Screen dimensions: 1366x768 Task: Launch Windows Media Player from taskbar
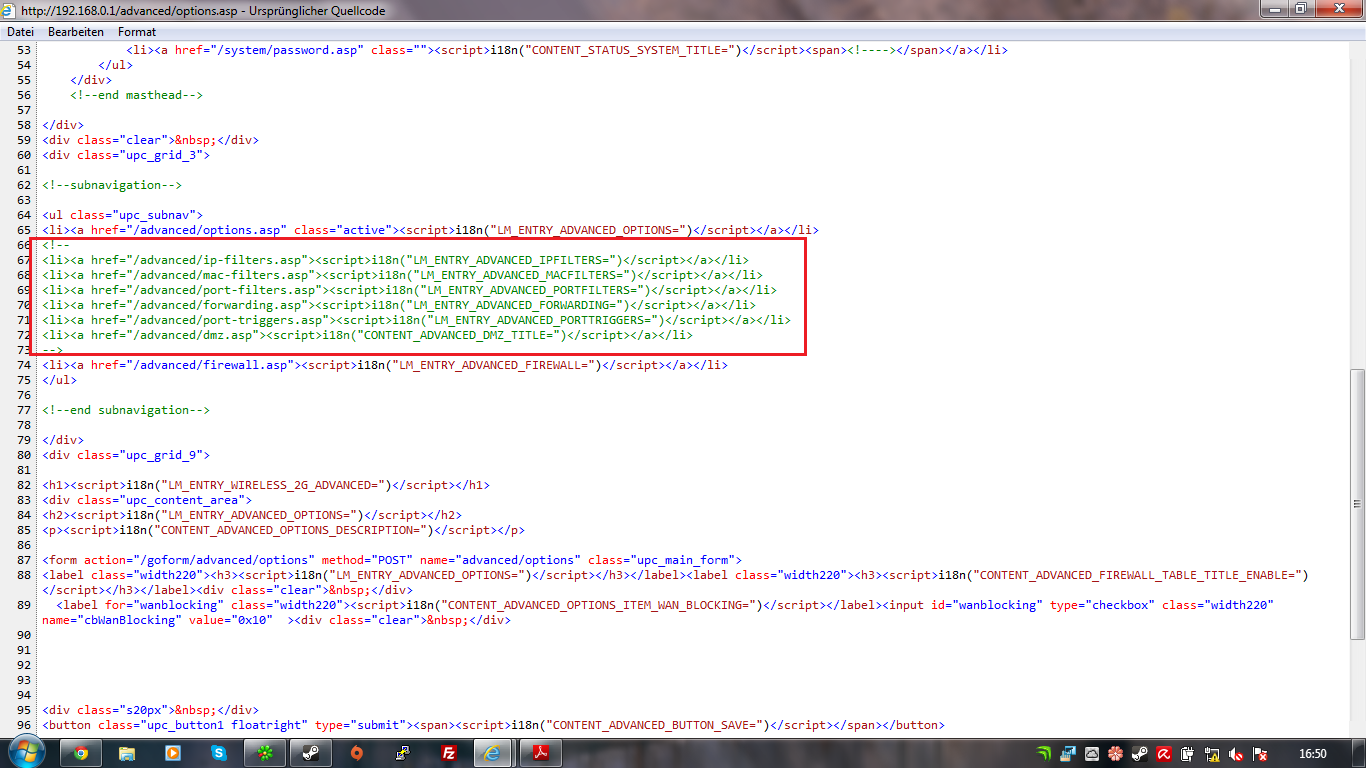click(172, 753)
